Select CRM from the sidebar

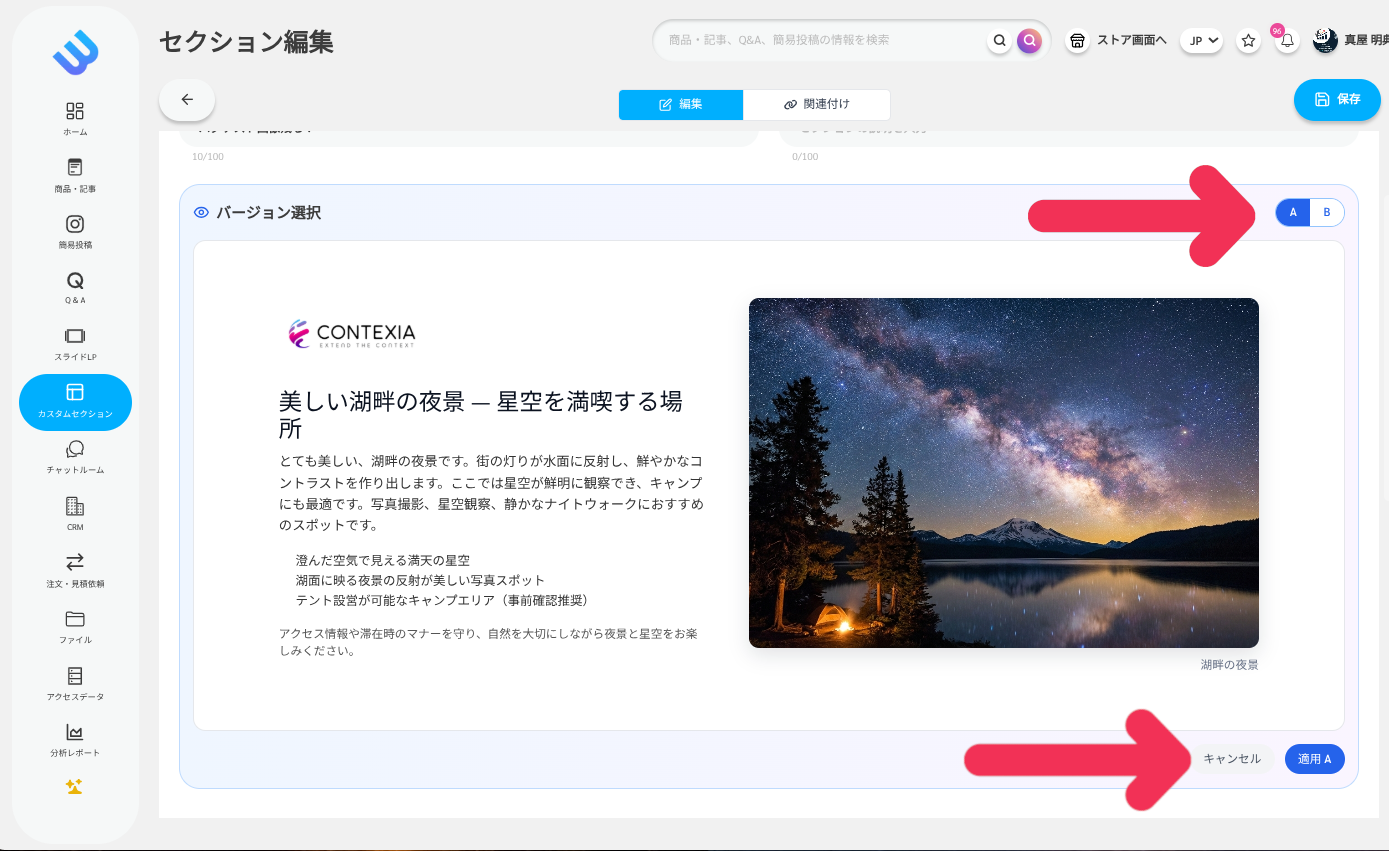tap(75, 514)
